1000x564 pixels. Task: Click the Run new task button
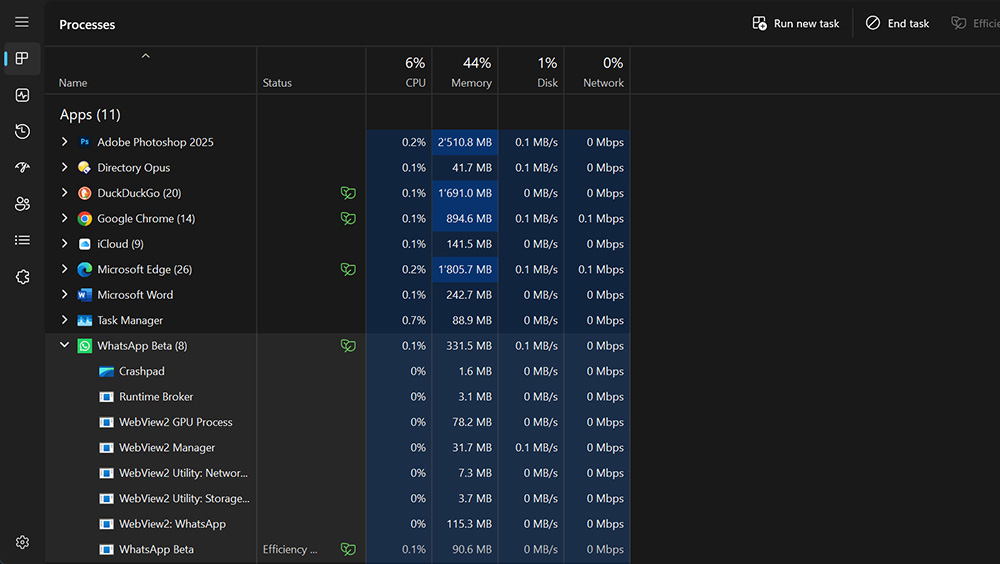tap(795, 24)
